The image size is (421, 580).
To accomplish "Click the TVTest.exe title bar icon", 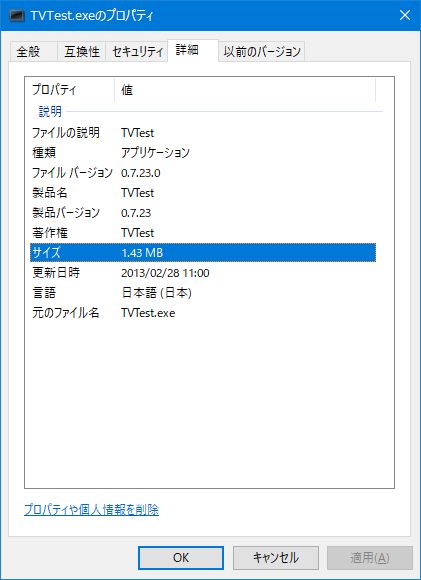I will (17, 16).
